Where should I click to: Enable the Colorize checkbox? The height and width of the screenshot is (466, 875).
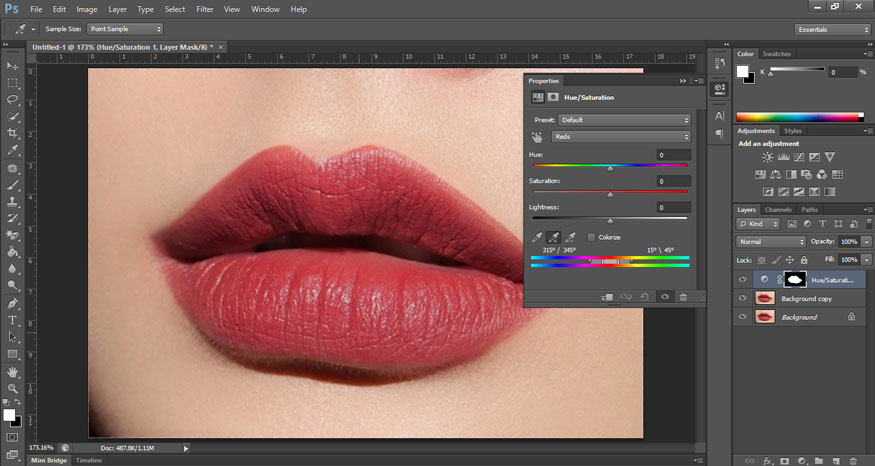tap(591, 237)
